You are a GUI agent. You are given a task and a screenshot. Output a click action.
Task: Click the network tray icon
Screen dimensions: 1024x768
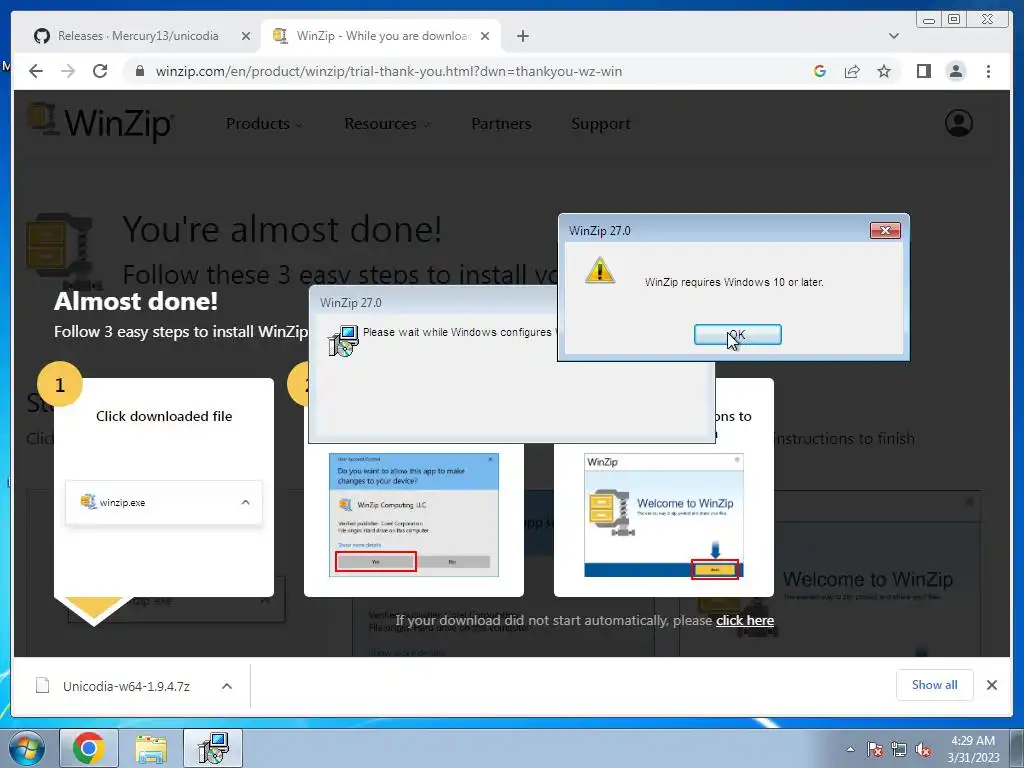coord(899,749)
